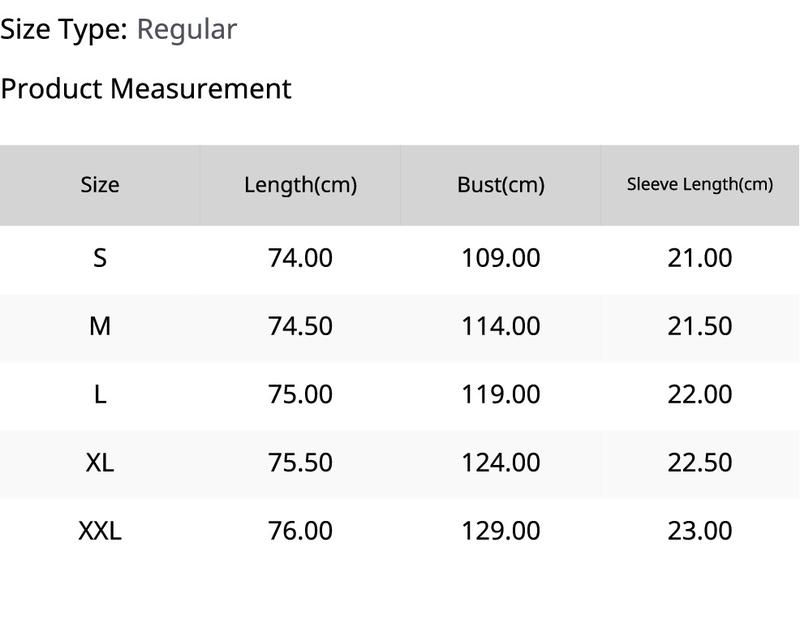Click the XL size row label
Image resolution: width=800 pixels, height=637 pixels.
tap(100, 462)
